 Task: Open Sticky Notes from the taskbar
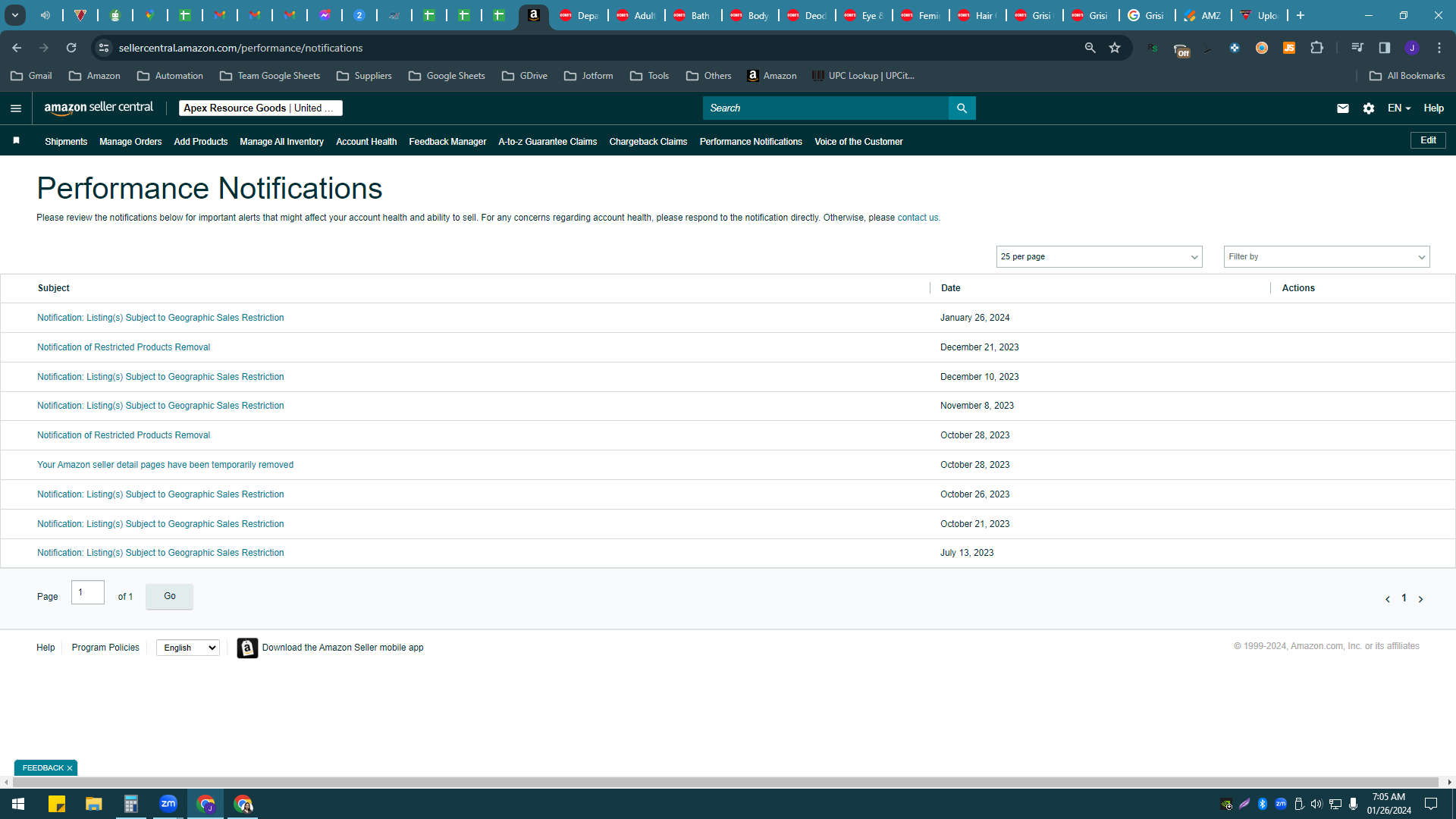pos(57,804)
